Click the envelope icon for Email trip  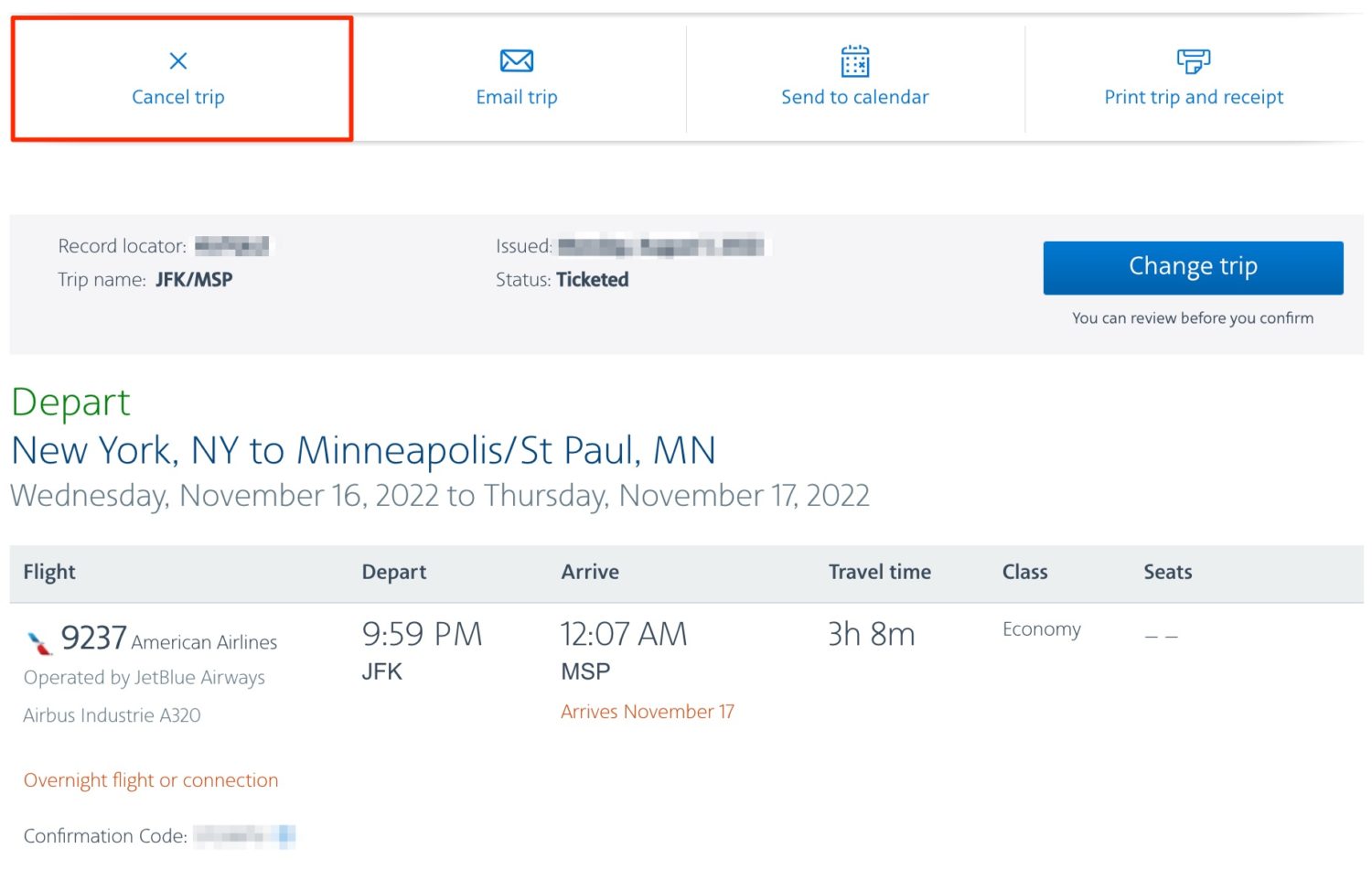(x=515, y=60)
